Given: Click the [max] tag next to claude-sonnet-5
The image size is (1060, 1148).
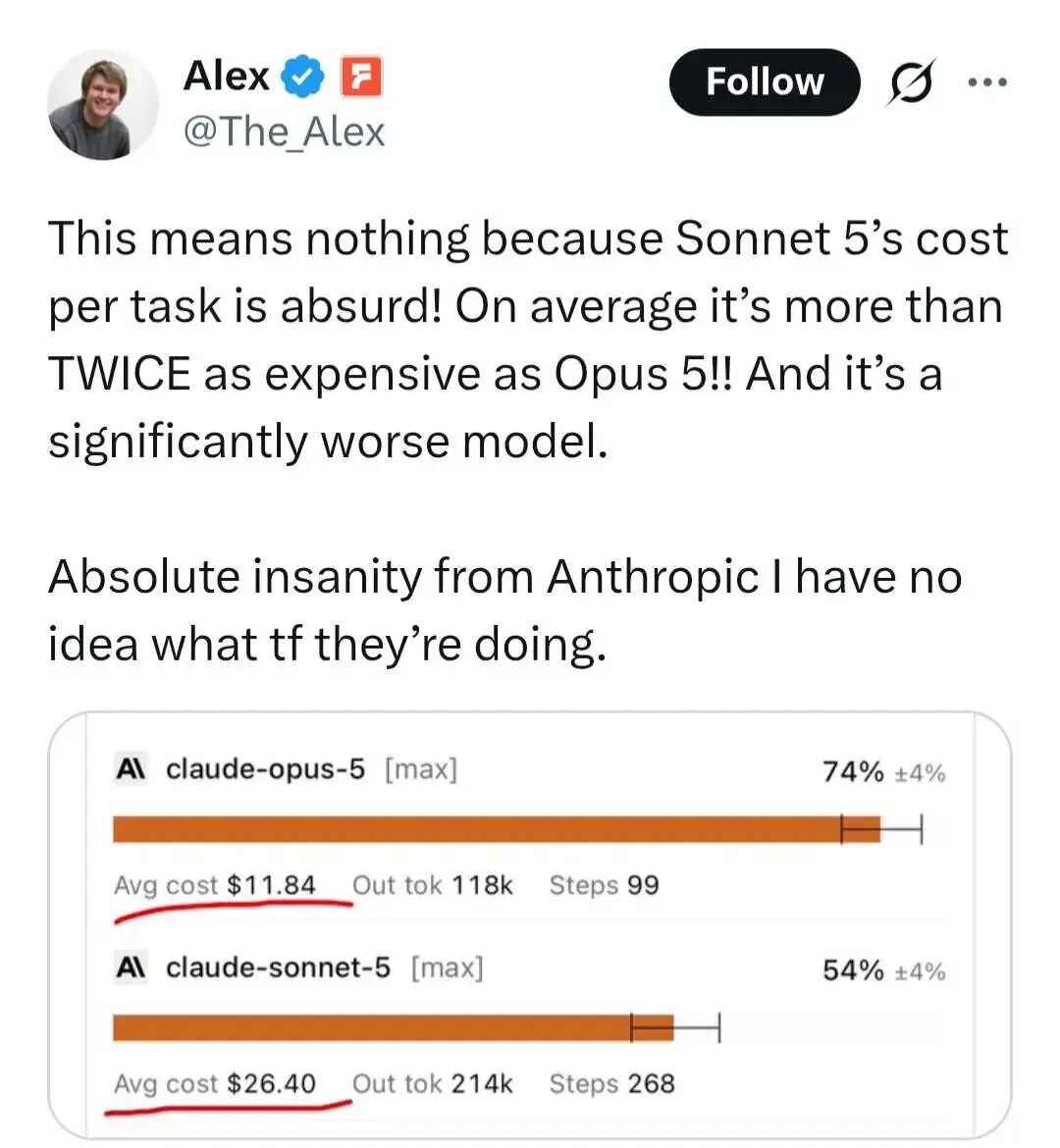Looking at the screenshot, I should [x=448, y=968].
